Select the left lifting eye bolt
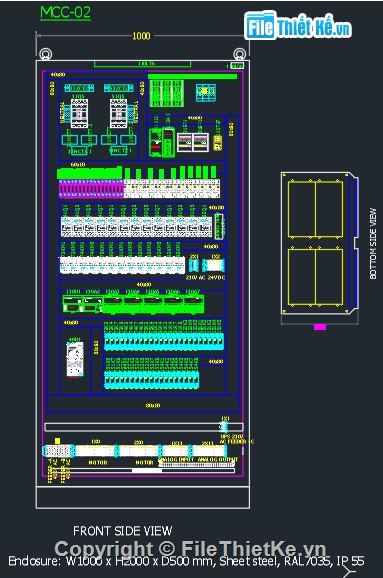The height and width of the screenshot is (578, 383). (45, 53)
